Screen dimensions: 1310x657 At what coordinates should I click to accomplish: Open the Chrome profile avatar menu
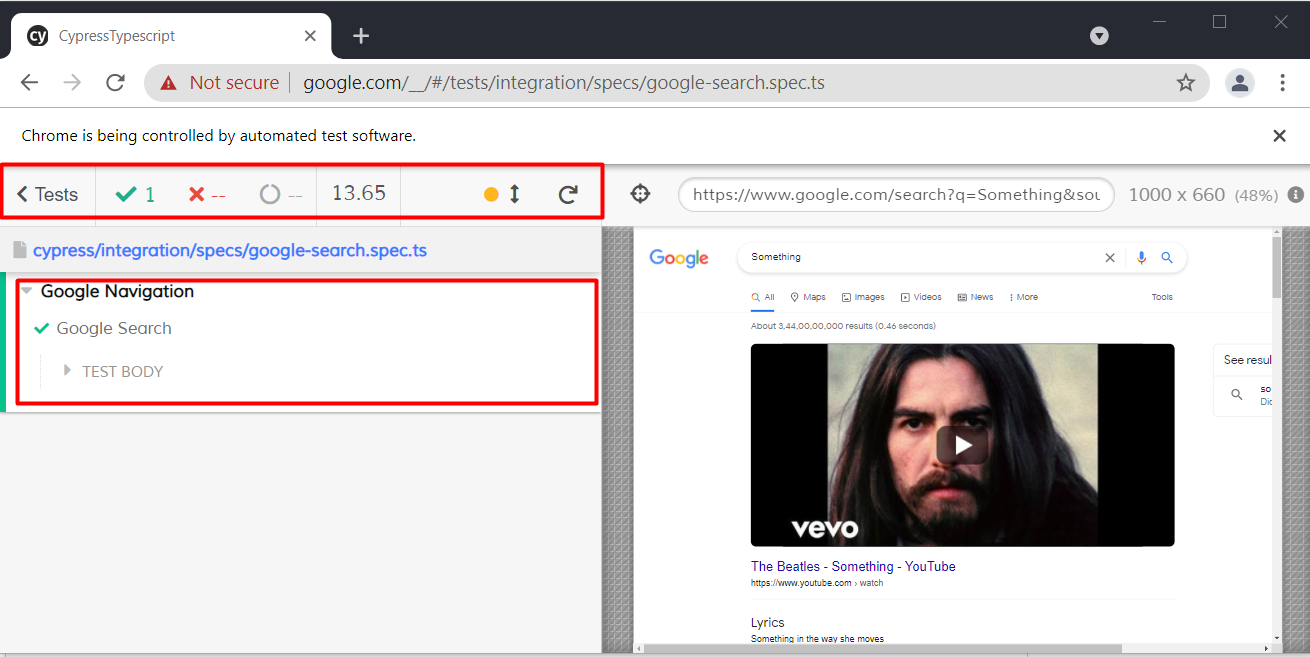tap(1240, 83)
